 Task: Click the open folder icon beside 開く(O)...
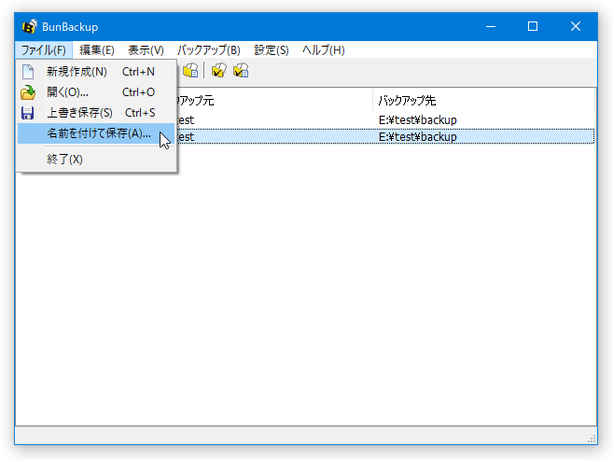click(28, 92)
